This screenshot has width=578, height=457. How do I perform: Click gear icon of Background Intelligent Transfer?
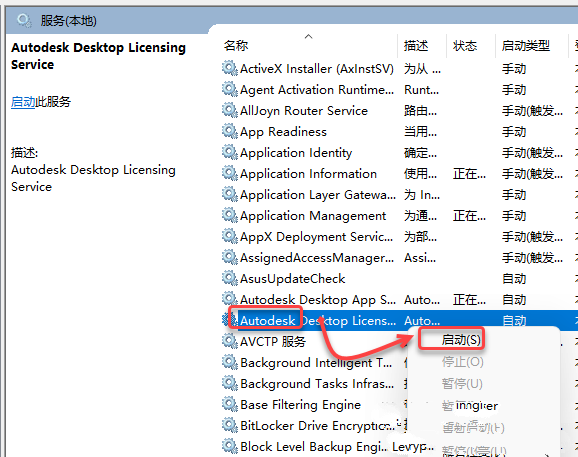pyautogui.click(x=229, y=363)
